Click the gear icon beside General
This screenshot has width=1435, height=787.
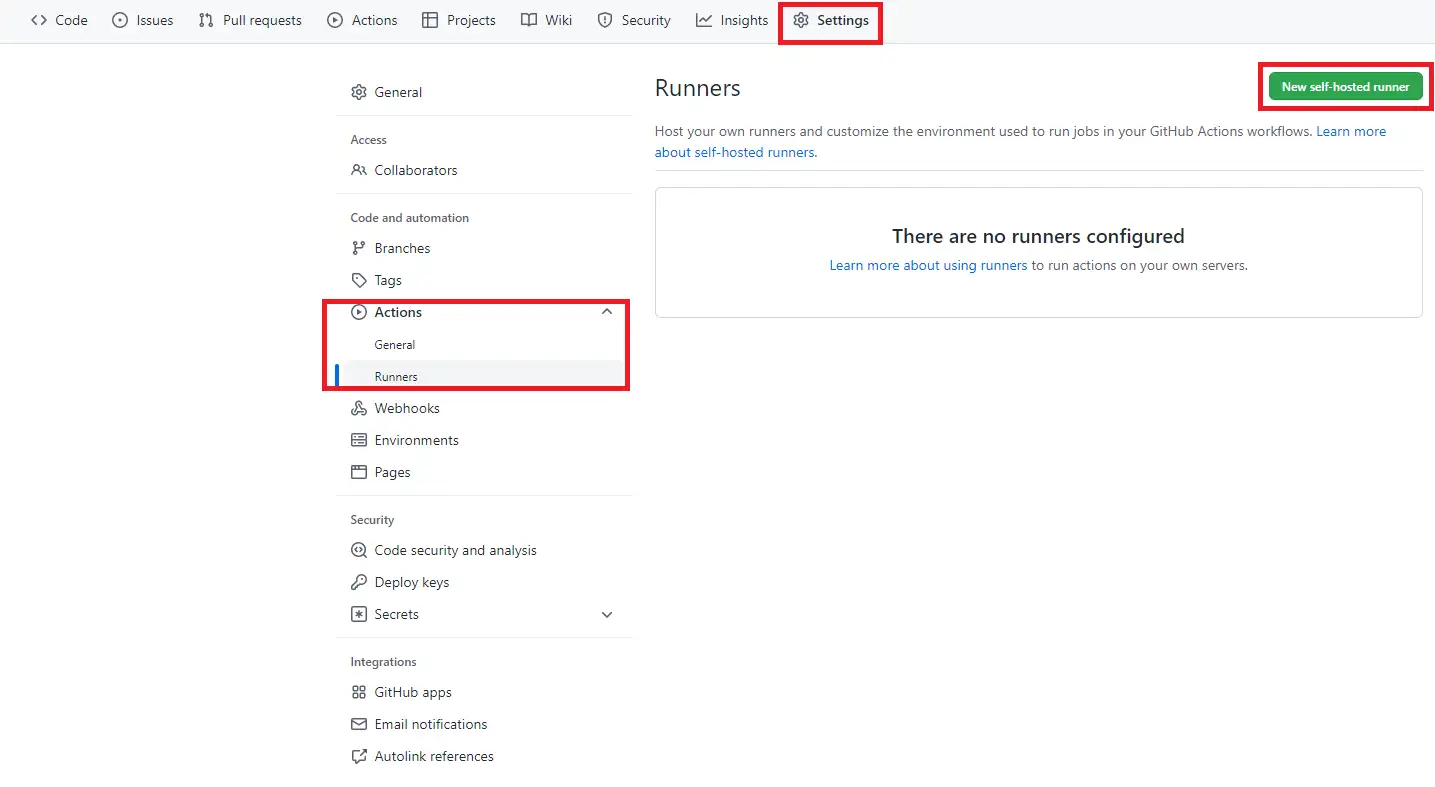[x=359, y=92]
